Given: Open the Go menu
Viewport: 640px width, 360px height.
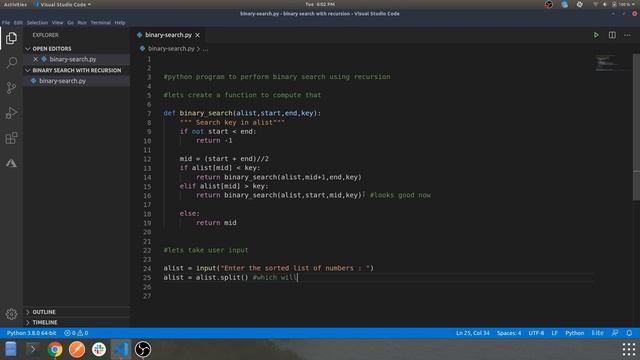Looking at the screenshot, I should [71, 23].
